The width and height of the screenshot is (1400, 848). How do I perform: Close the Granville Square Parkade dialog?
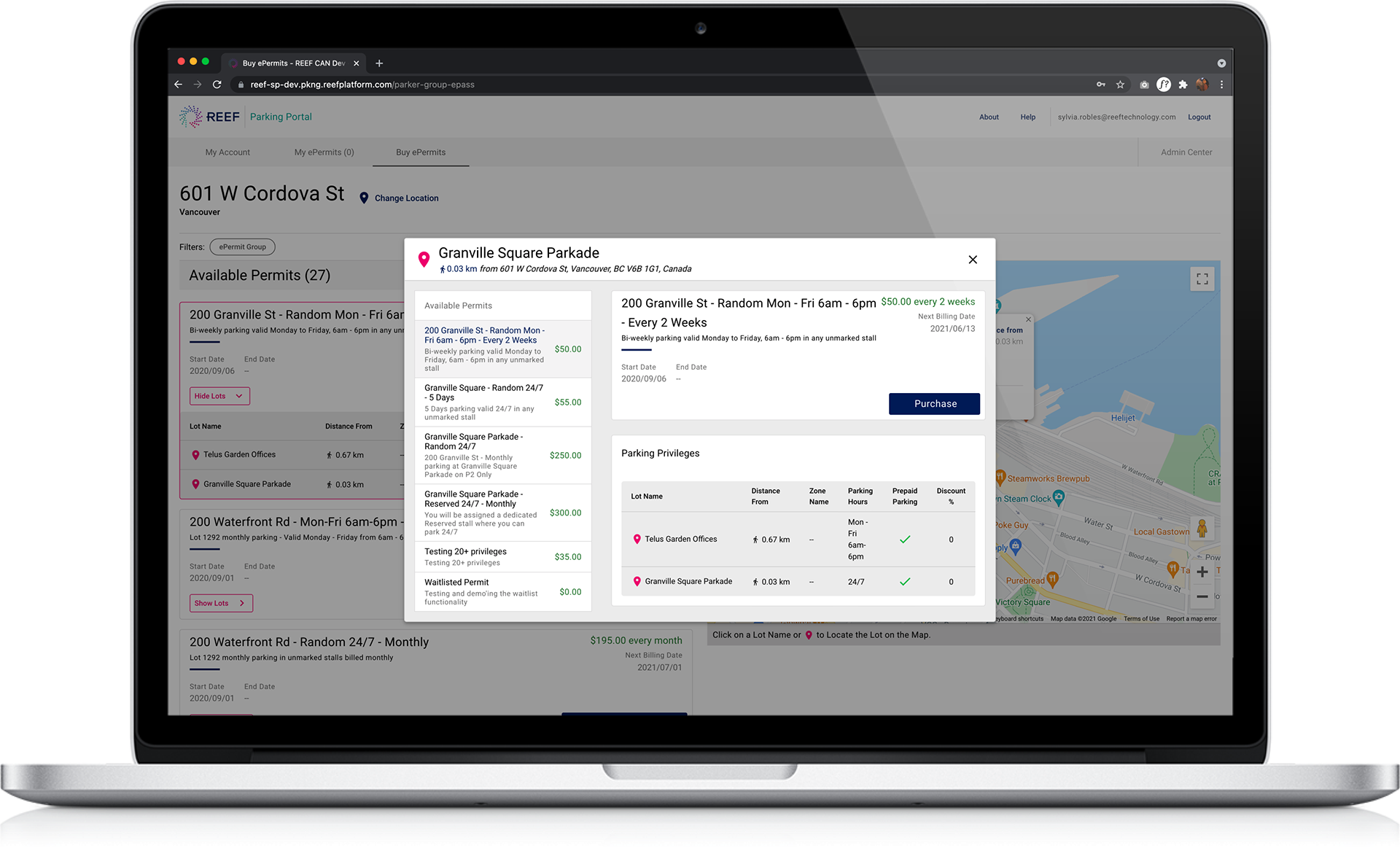[973, 260]
